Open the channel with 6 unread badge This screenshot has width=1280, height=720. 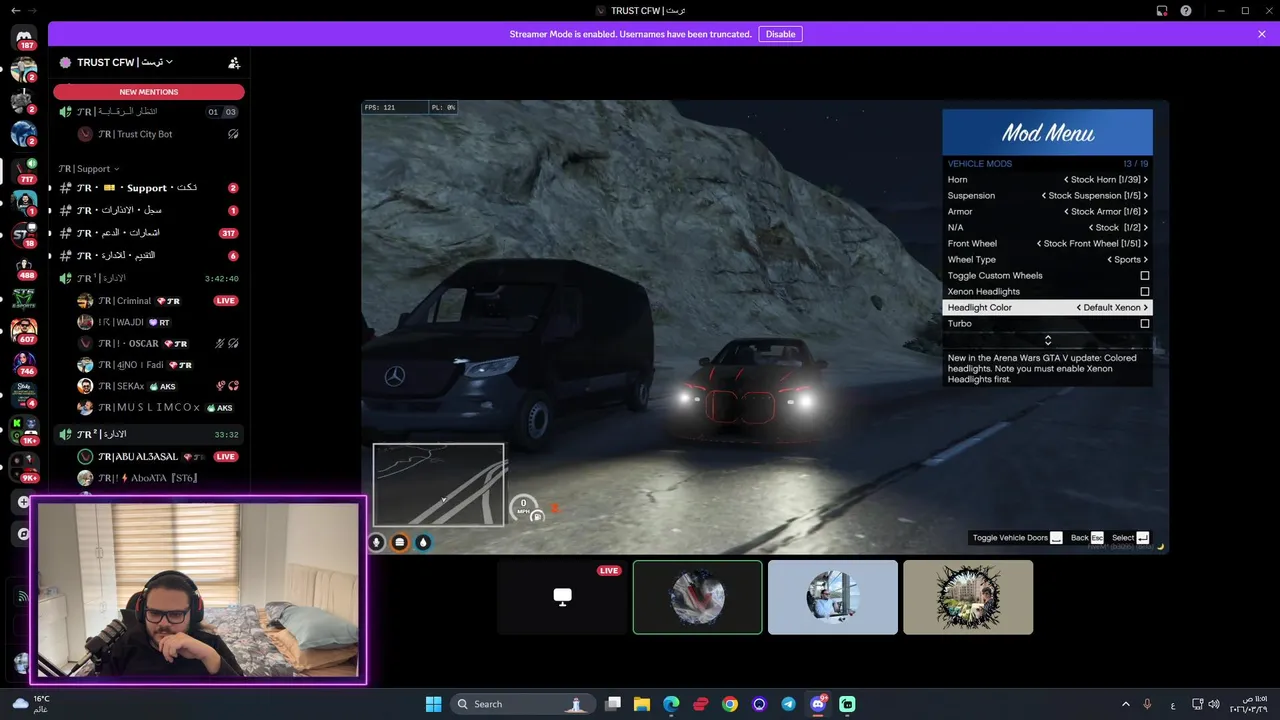coord(148,256)
